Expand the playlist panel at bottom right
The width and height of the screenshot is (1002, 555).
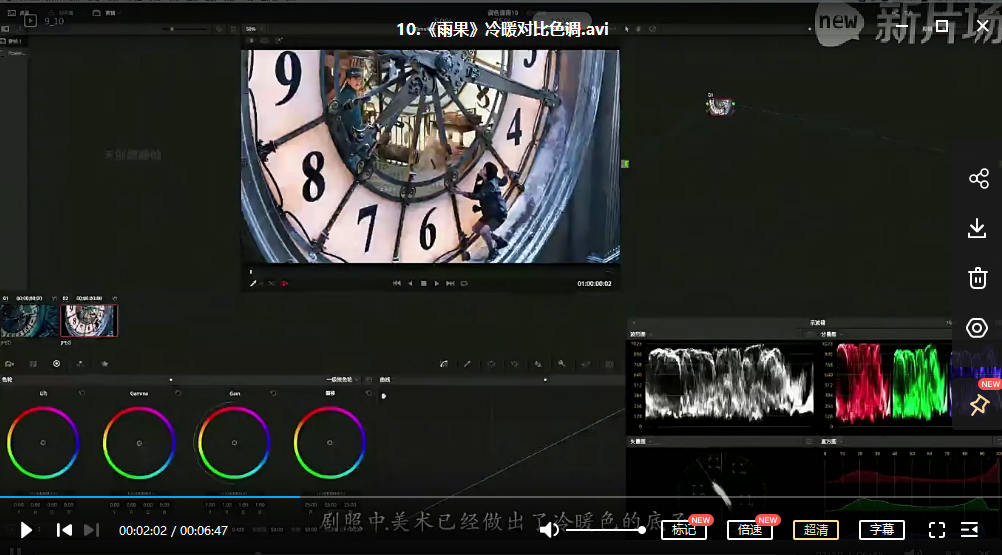point(969,530)
